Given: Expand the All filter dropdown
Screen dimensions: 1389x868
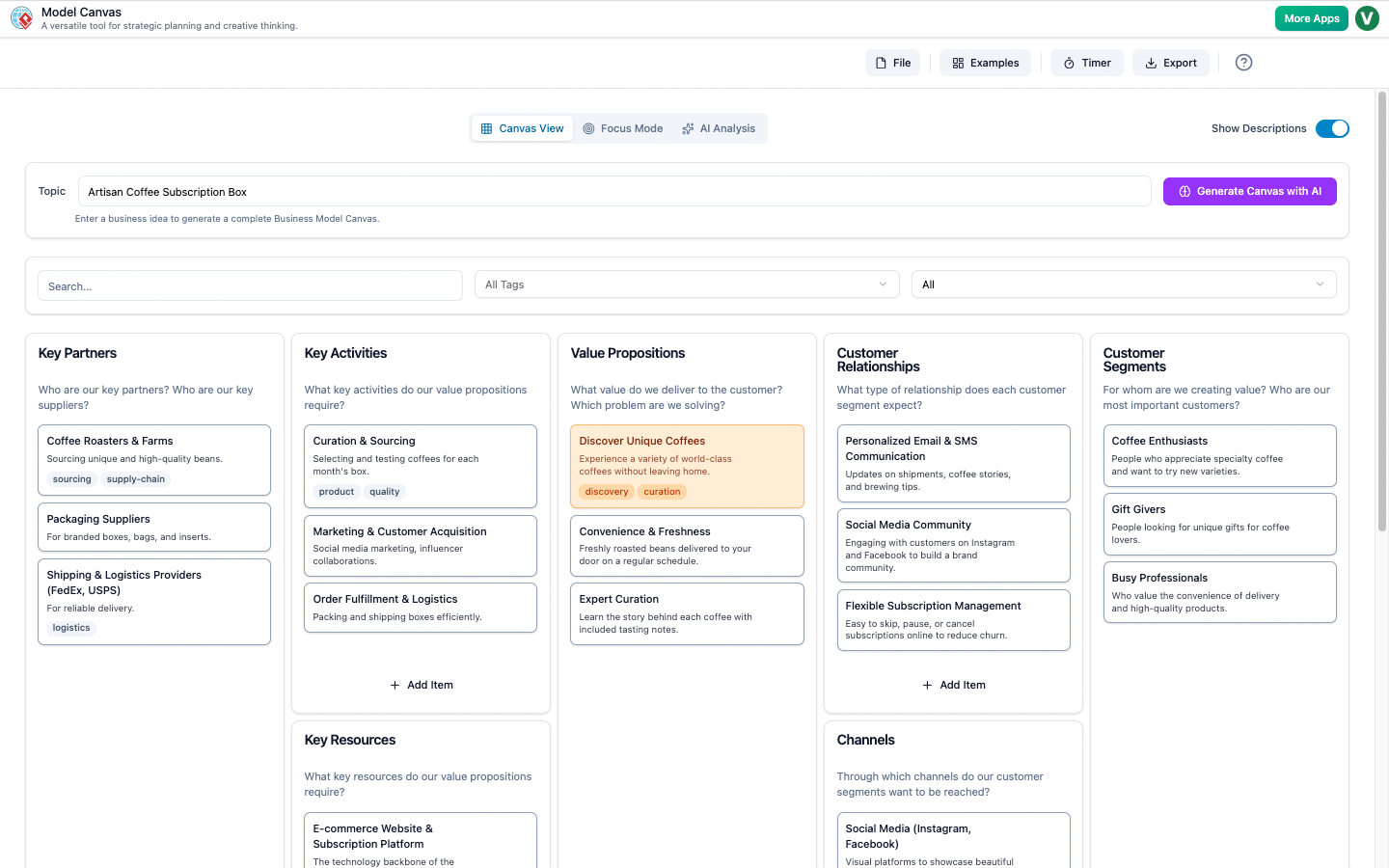Looking at the screenshot, I should (x=1123, y=284).
